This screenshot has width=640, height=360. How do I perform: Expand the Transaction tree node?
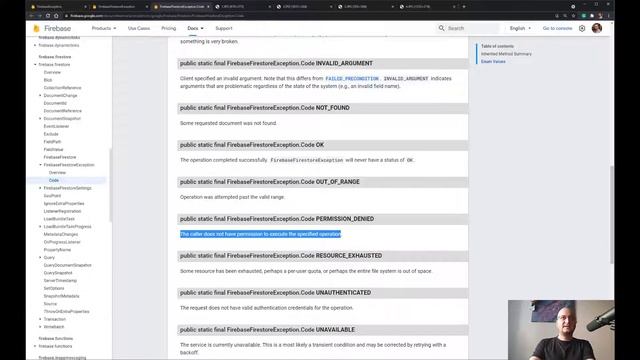(40, 319)
